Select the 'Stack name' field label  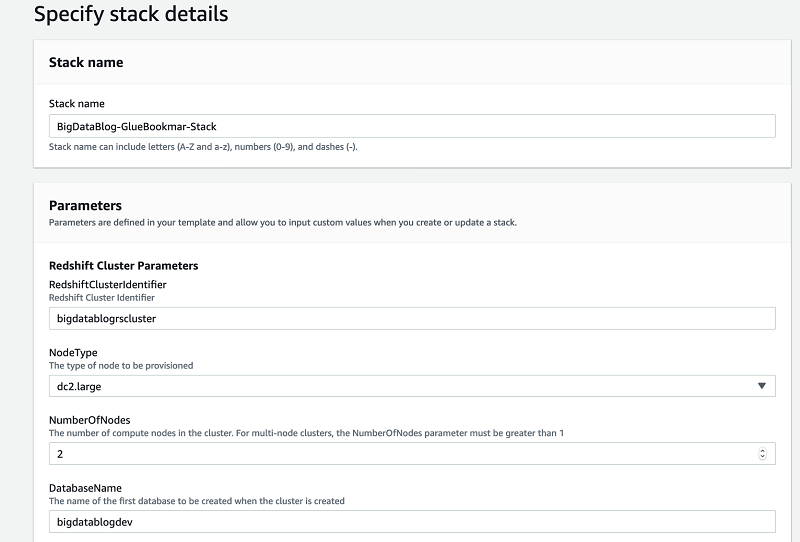click(x=77, y=103)
